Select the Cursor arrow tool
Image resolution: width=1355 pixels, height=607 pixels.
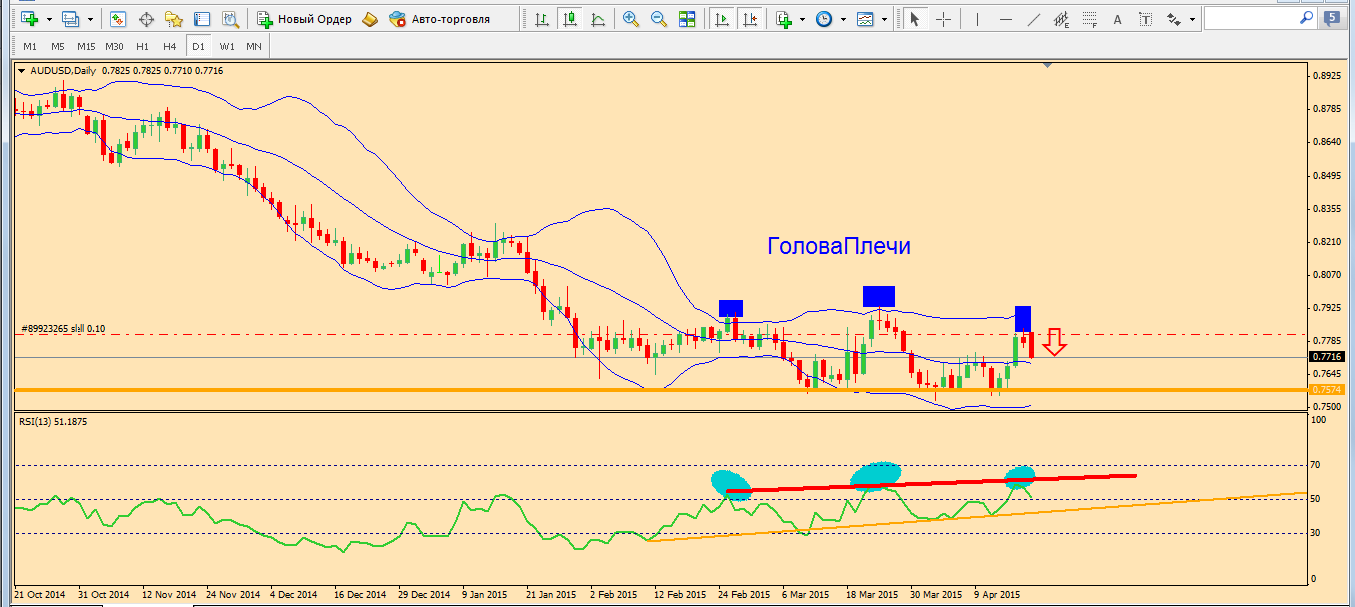point(914,18)
